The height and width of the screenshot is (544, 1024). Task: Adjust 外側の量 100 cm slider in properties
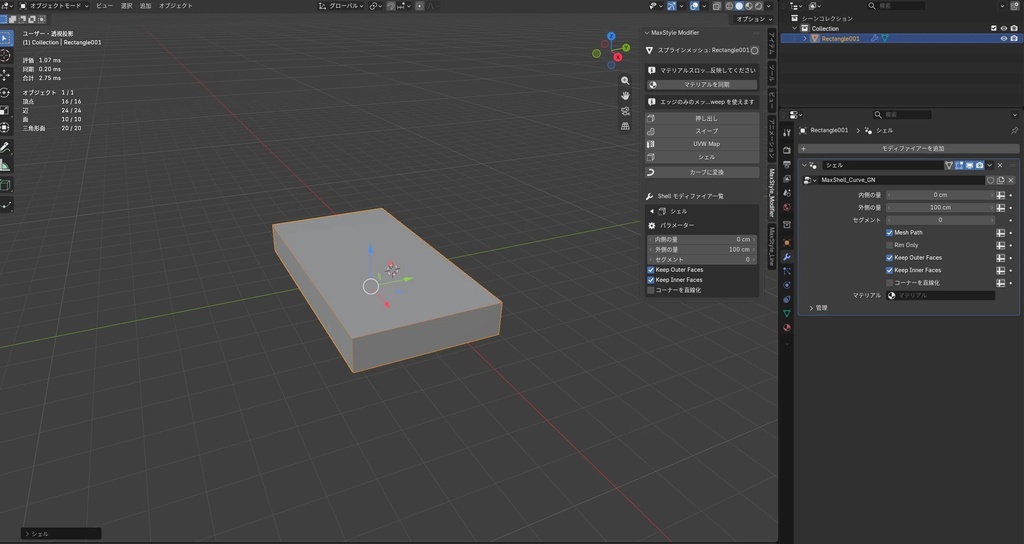940,208
